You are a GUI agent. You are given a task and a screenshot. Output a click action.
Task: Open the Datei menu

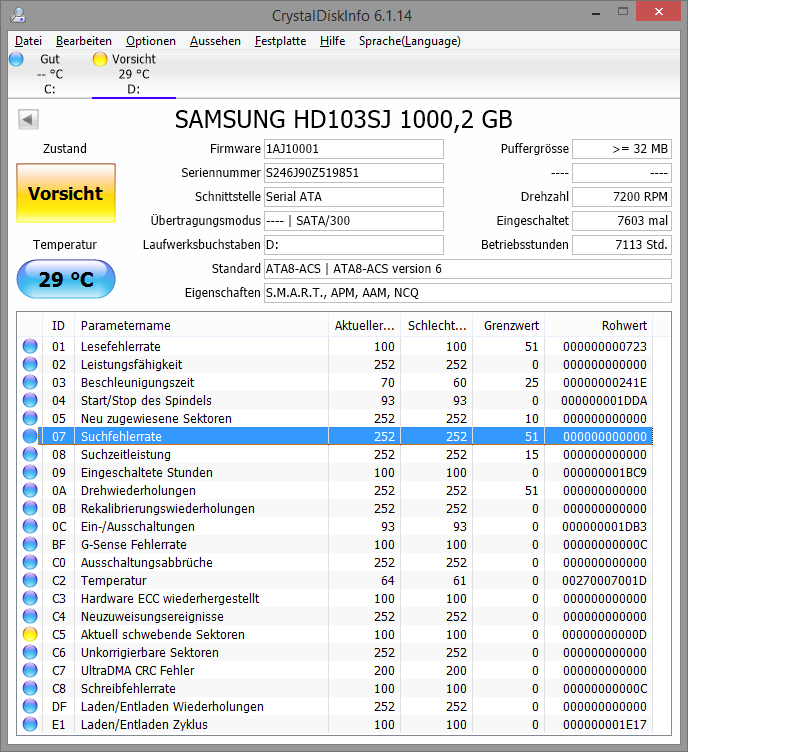tap(28, 41)
